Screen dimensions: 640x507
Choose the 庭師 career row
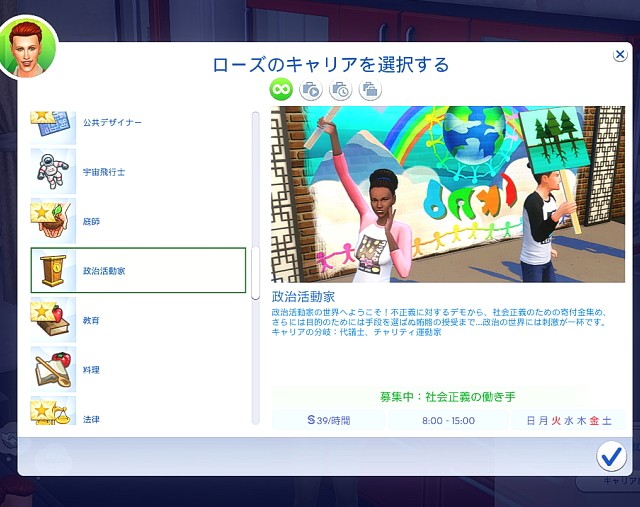[x=138, y=221]
